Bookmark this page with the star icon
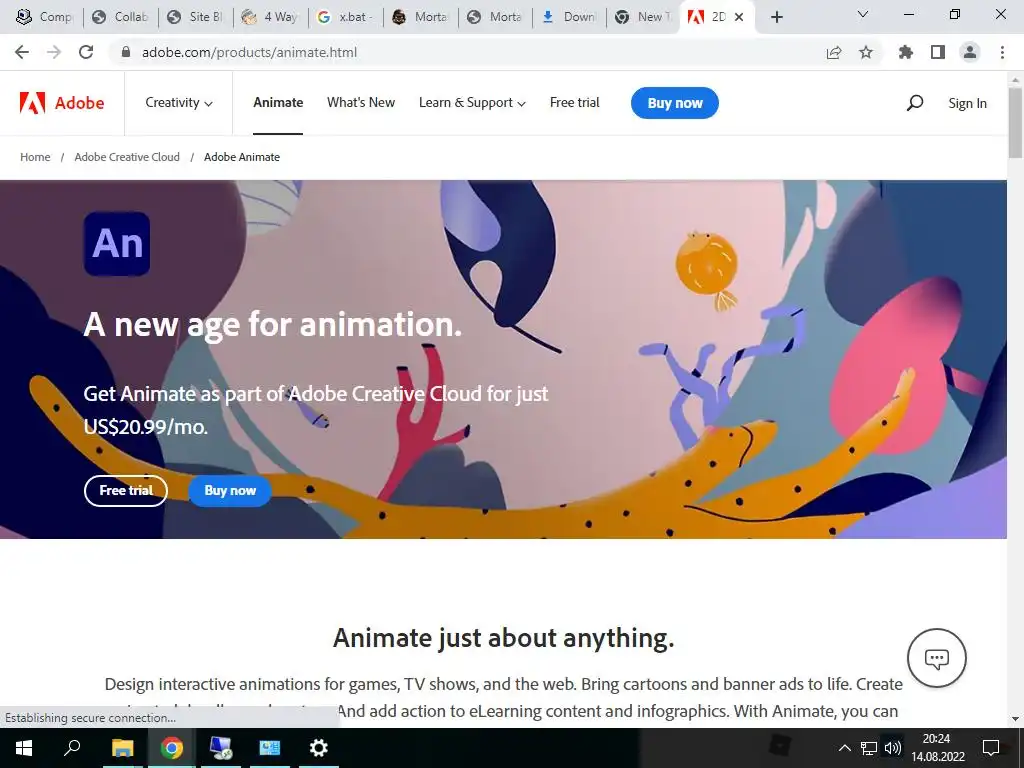1024x768 pixels. click(866, 52)
